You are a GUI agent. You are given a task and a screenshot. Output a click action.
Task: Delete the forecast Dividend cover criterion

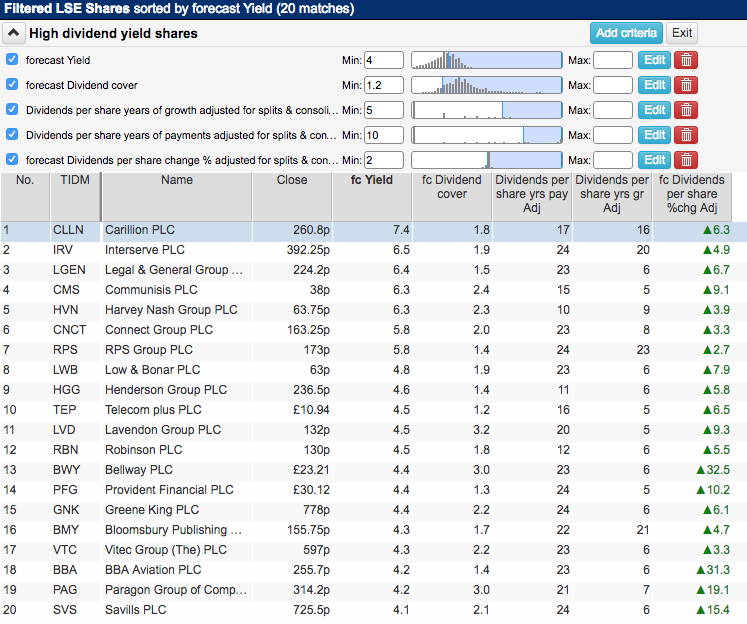(686, 85)
